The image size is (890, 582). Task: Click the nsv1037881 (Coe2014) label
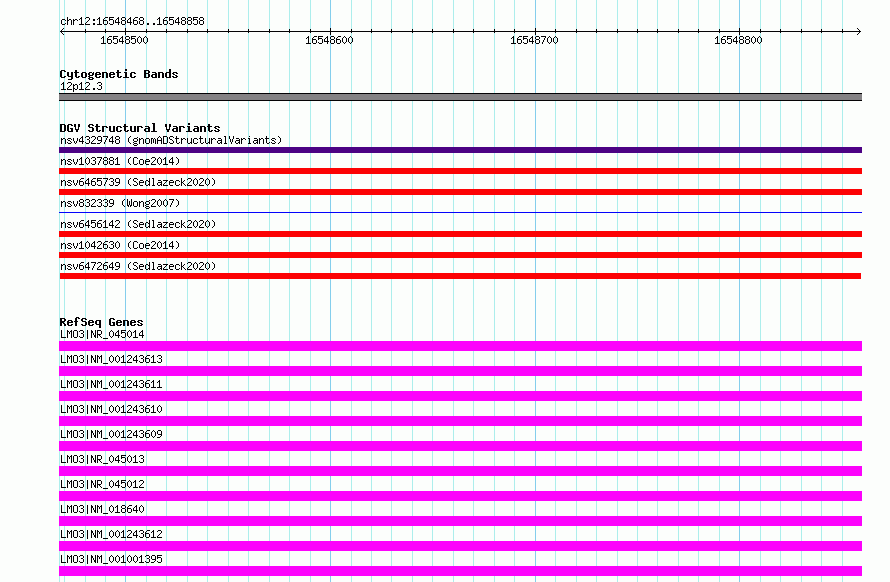coord(120,161)
